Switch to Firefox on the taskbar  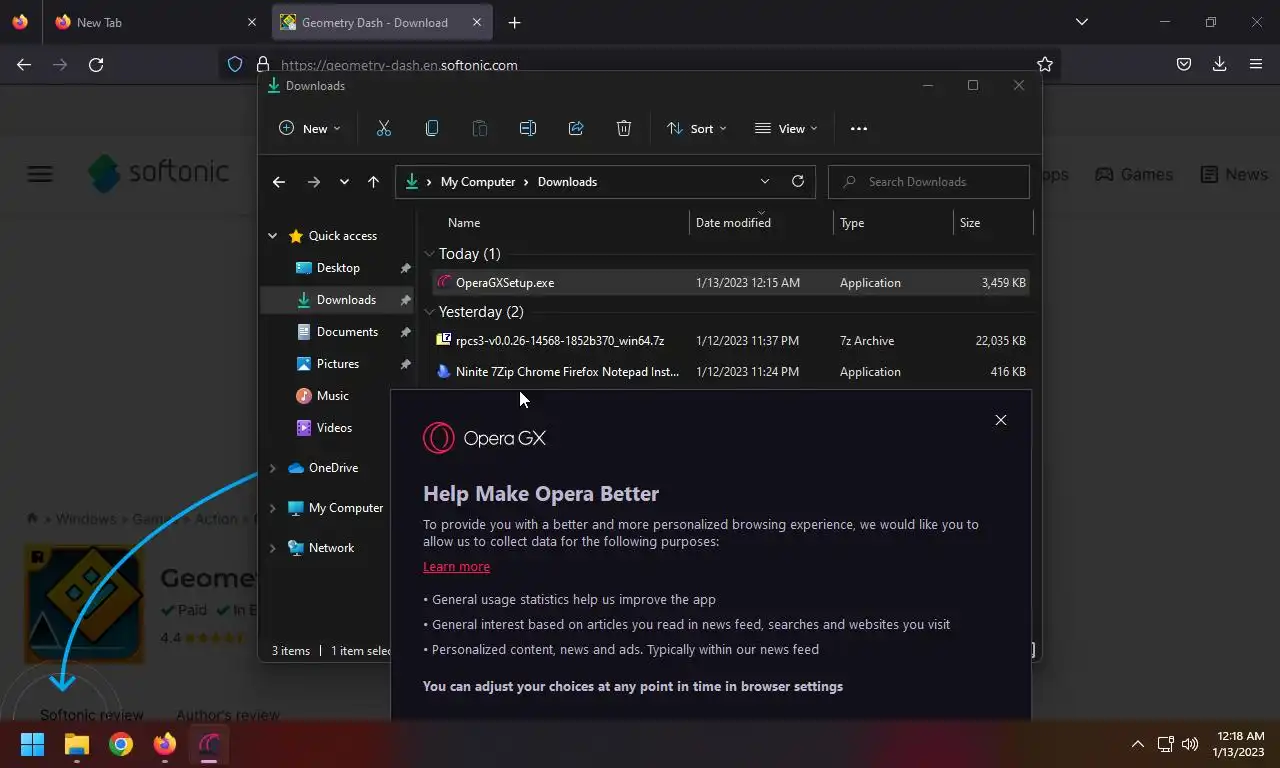pyautogui.click(x=165, y=744)
